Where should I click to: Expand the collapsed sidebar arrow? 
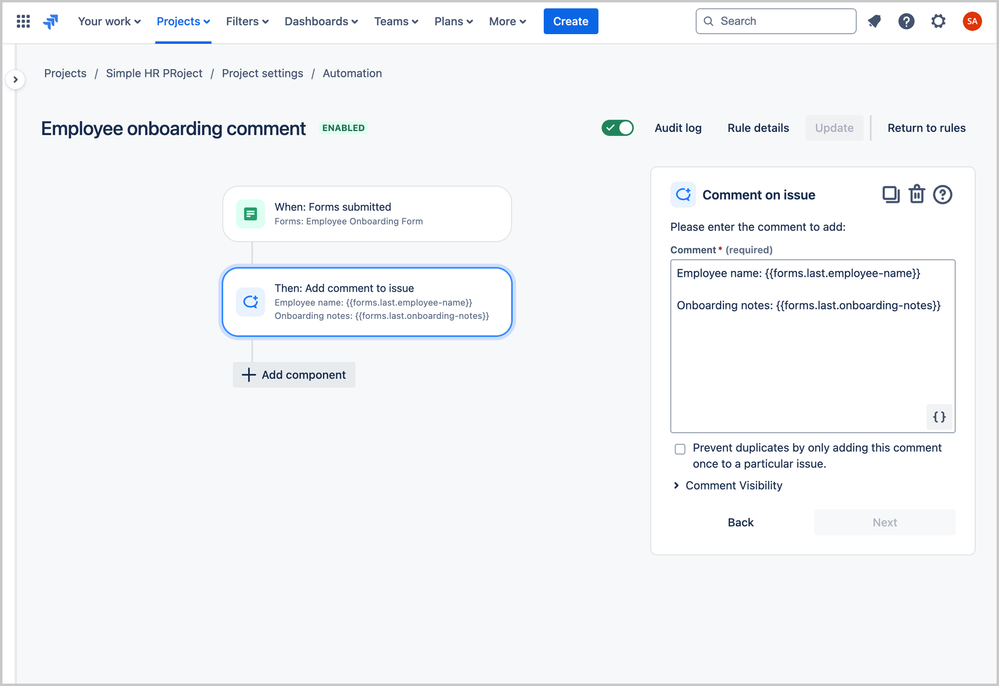point(15,80)
